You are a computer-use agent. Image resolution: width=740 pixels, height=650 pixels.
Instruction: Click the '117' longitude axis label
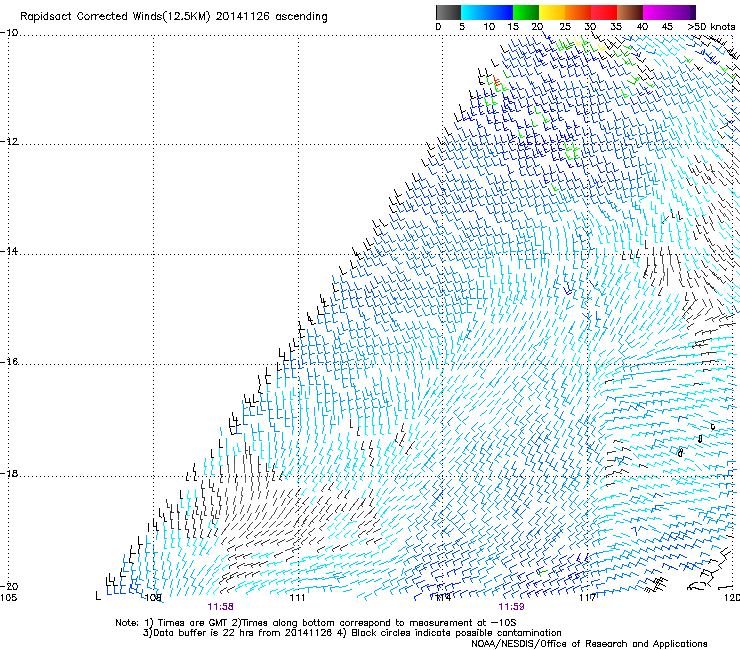tap(587, 598)
